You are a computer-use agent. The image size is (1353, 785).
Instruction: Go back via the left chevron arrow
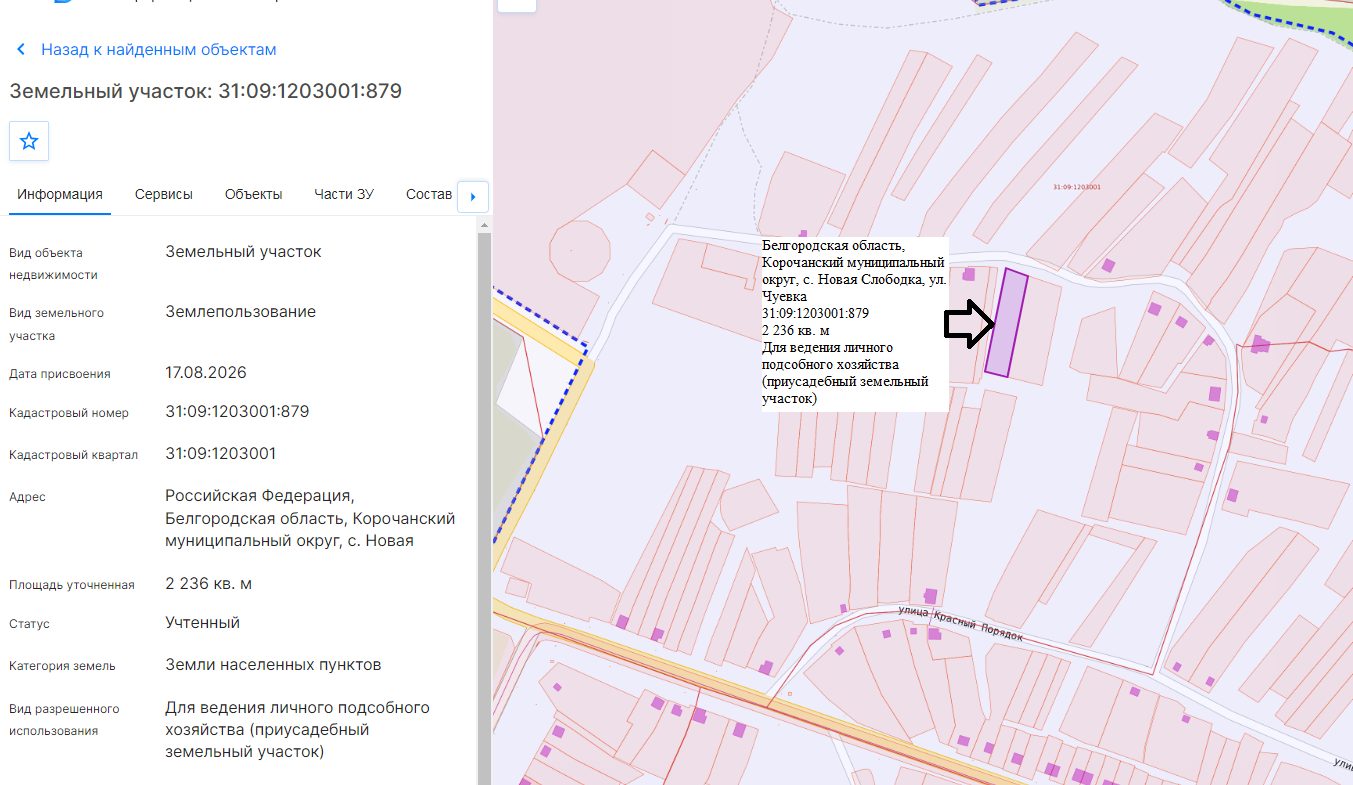click(21, 49)
